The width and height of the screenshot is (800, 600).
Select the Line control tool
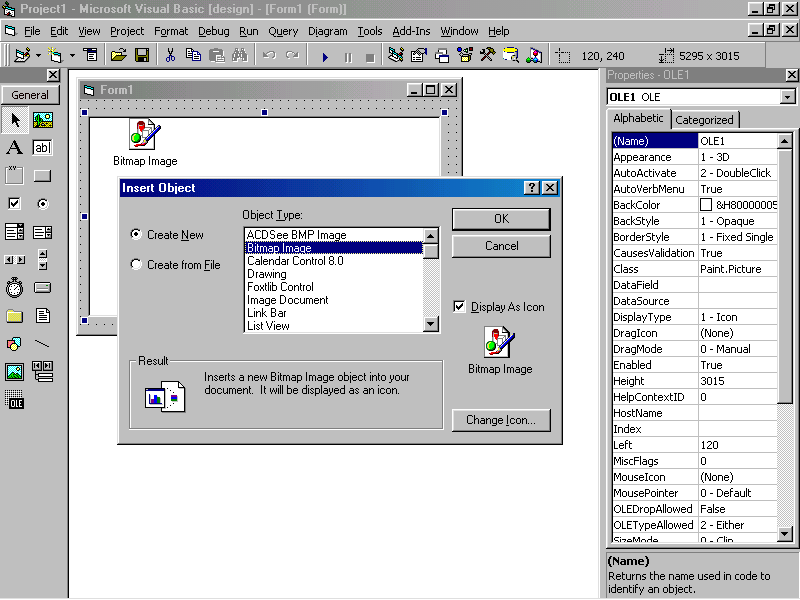(43, 344)
